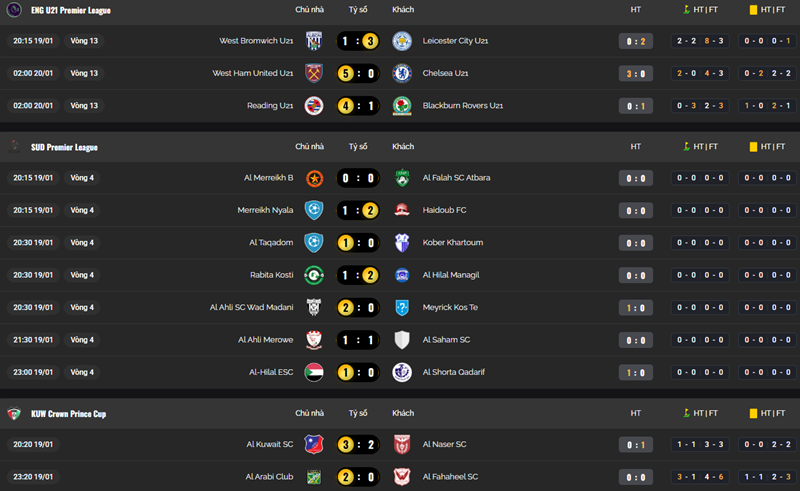The height and width of the screenshot is (491, 800).
Task: Click the Al Kuwait SC club logo
Action: [314, 444]
